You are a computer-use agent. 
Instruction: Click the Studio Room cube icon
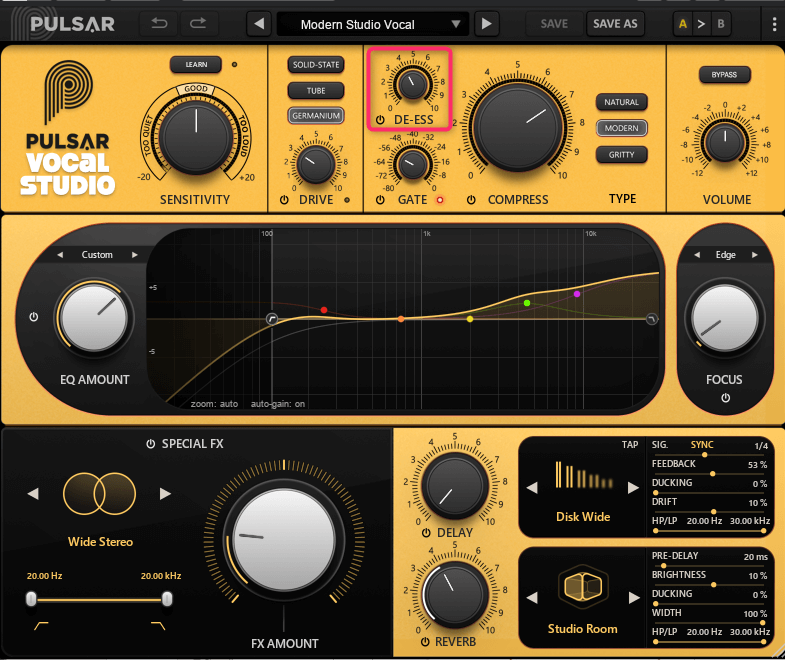click(x=583, y=586)
